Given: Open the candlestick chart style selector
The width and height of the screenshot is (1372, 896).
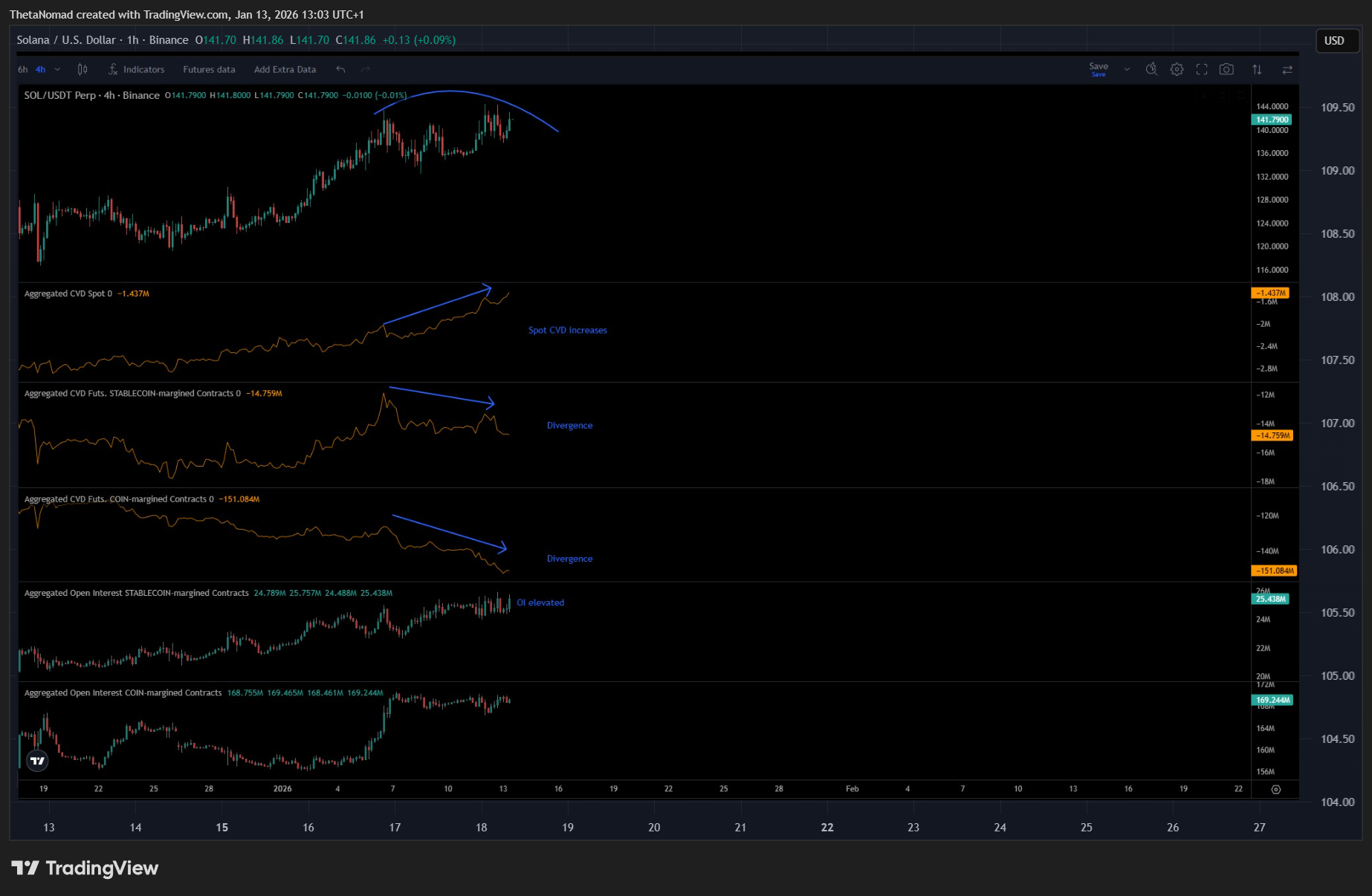Looking at the screenshot, I should point(82,69).
